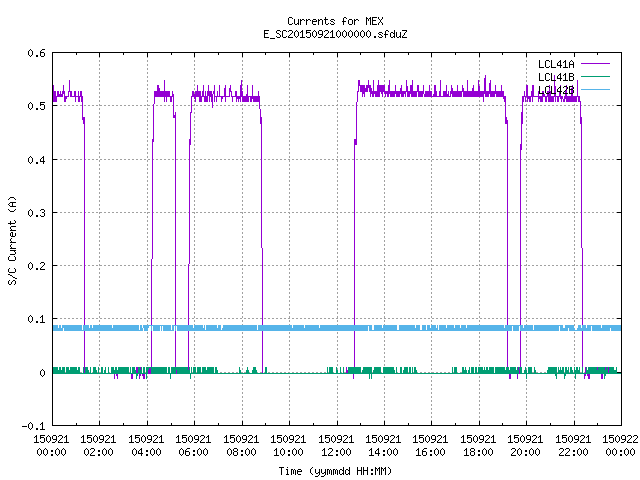Click the 'LCL42B' legend label

(x=556, y=90)
